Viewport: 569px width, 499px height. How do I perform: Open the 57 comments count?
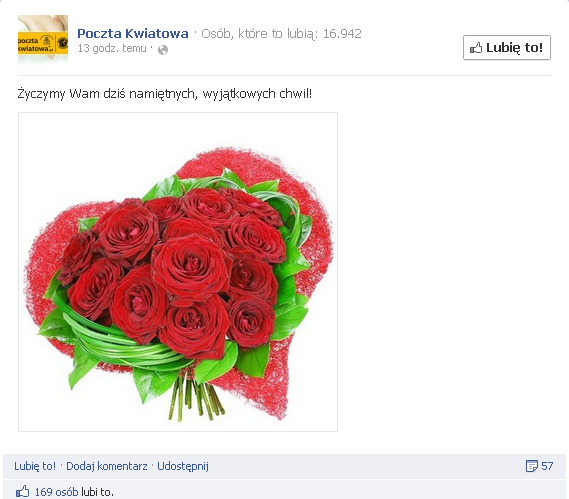tap(547, 466)
